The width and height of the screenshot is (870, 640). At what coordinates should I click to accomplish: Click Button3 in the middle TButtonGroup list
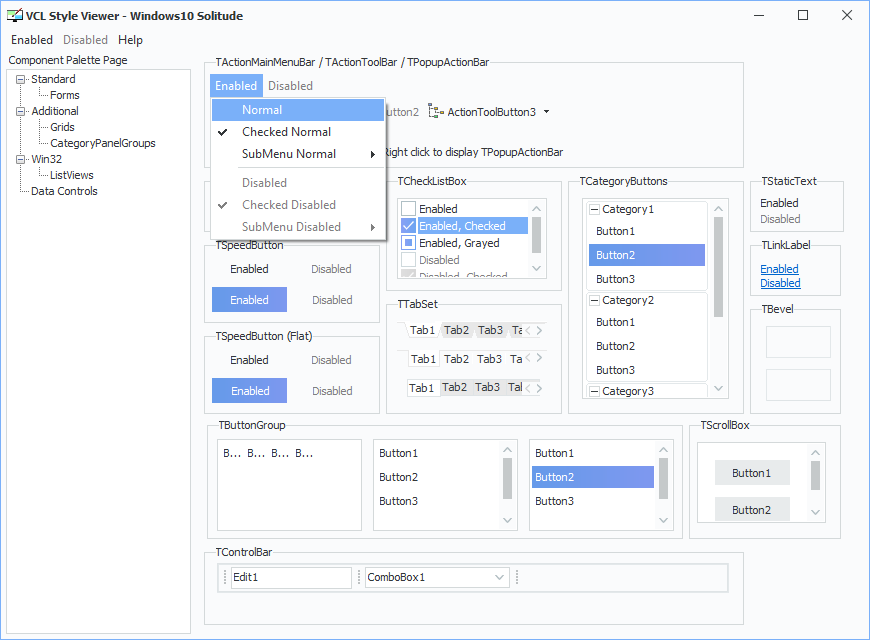coord(437,501)
